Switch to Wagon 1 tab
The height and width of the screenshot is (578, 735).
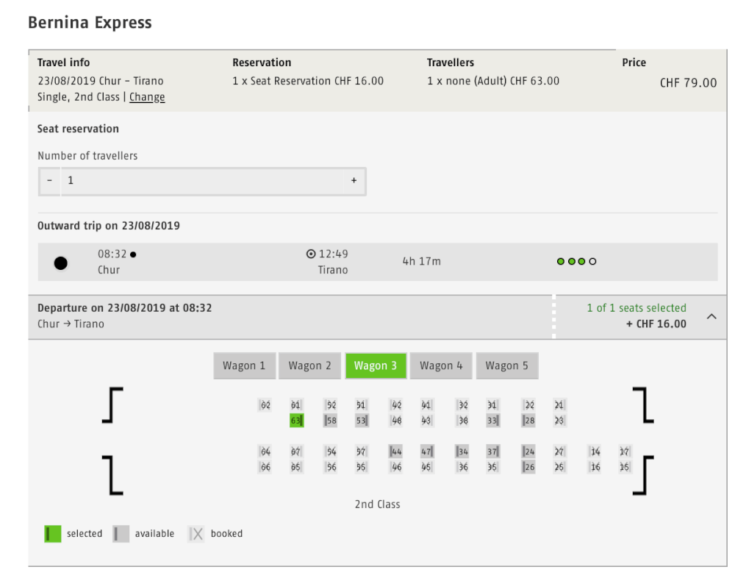coord(244,366)
